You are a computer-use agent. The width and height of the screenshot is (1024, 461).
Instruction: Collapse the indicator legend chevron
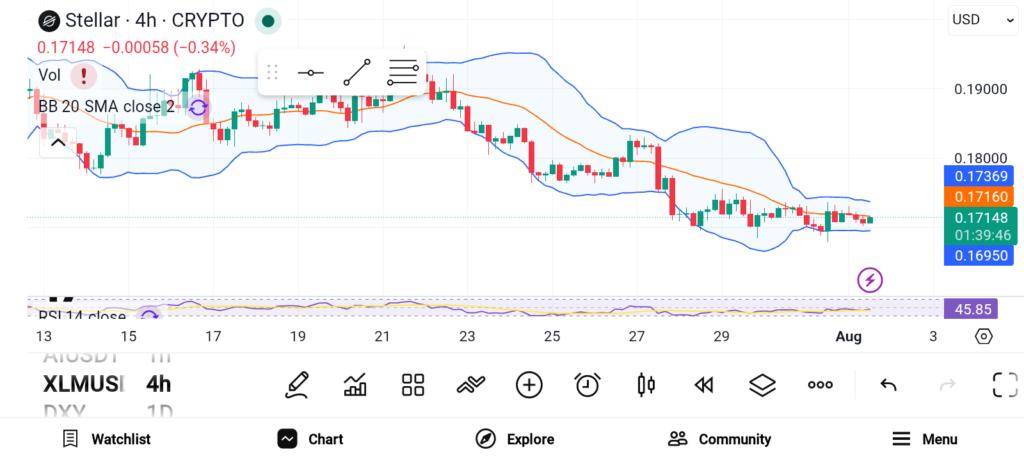[x=57, y=142]
